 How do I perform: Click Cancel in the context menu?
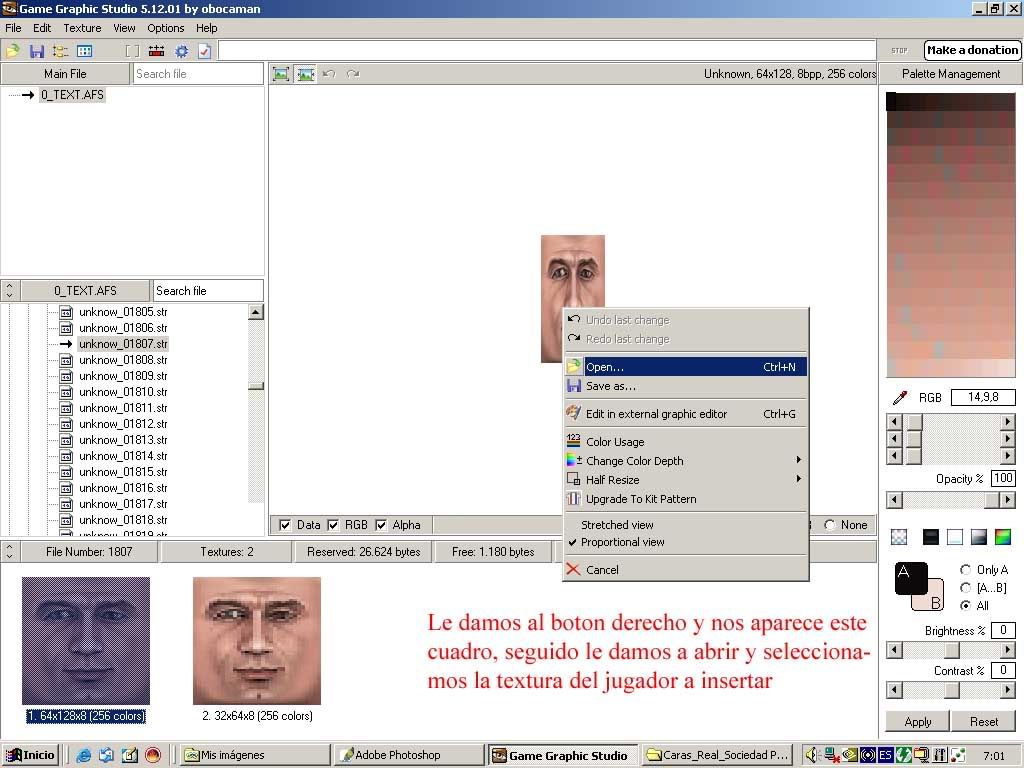pyautogui.click(x=686, y=569)
